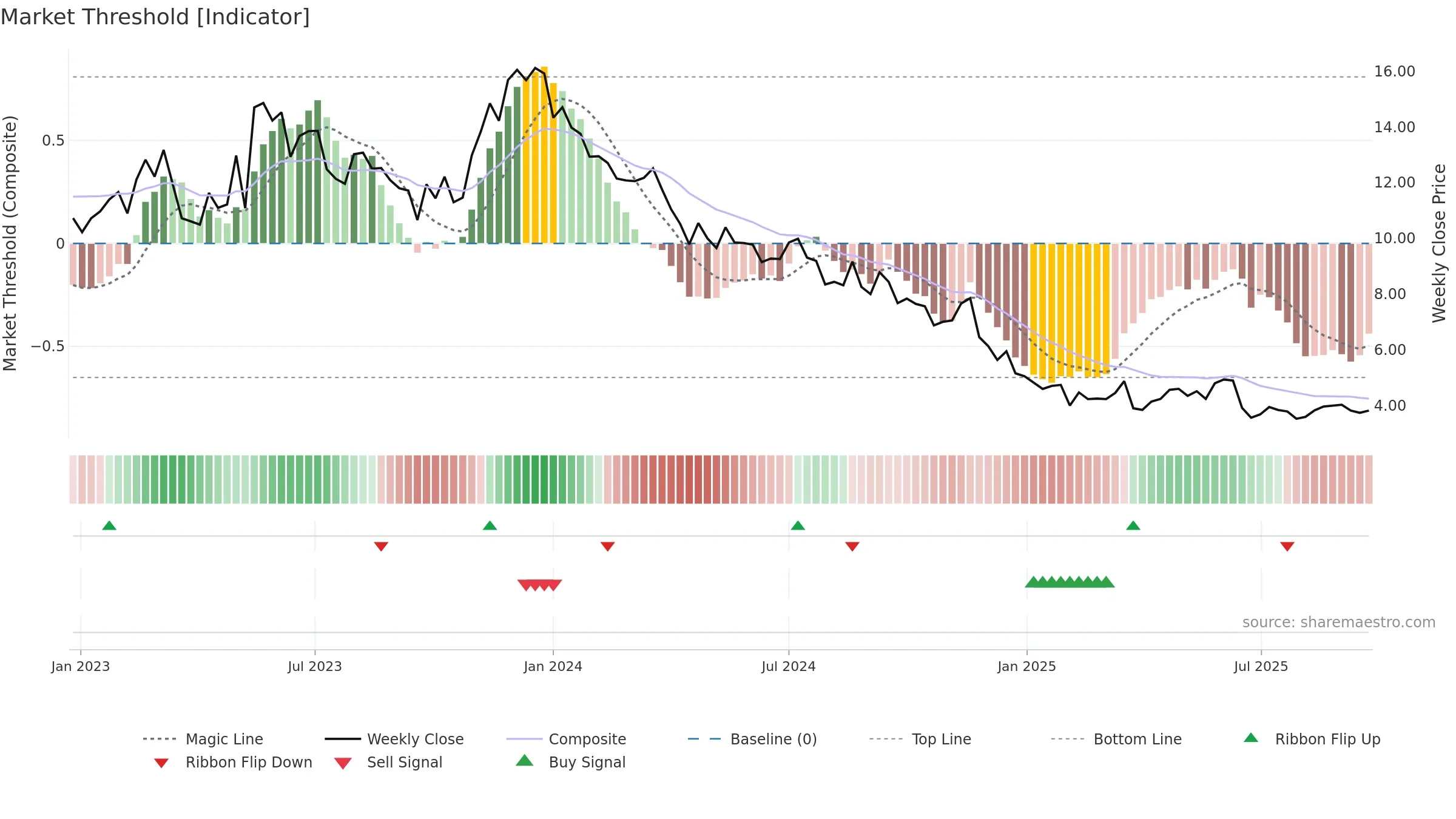Click the red flip-down triangle after Jul 2023
The width and height of the screenshot is (1456, 819).
click(381, 547)
